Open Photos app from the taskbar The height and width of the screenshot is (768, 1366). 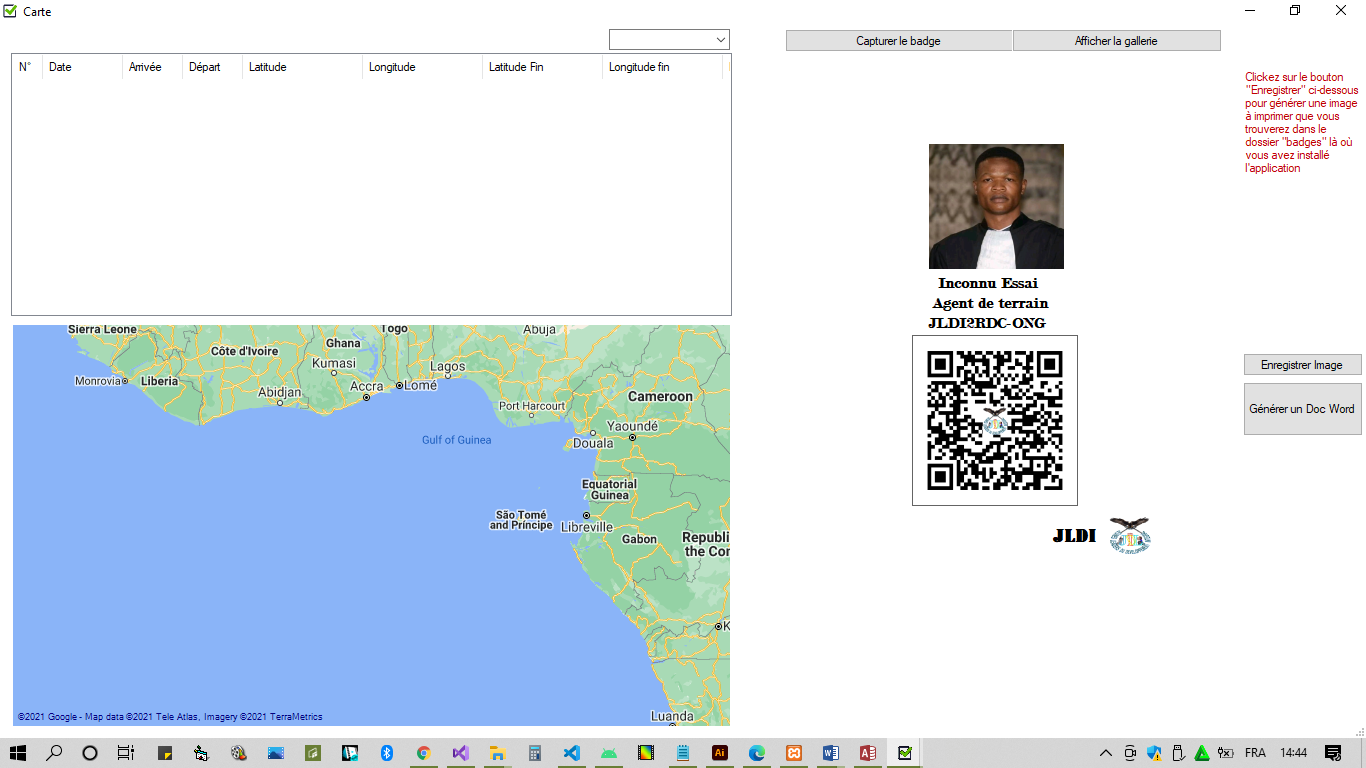pyautogui.click(x=276, y=753)
